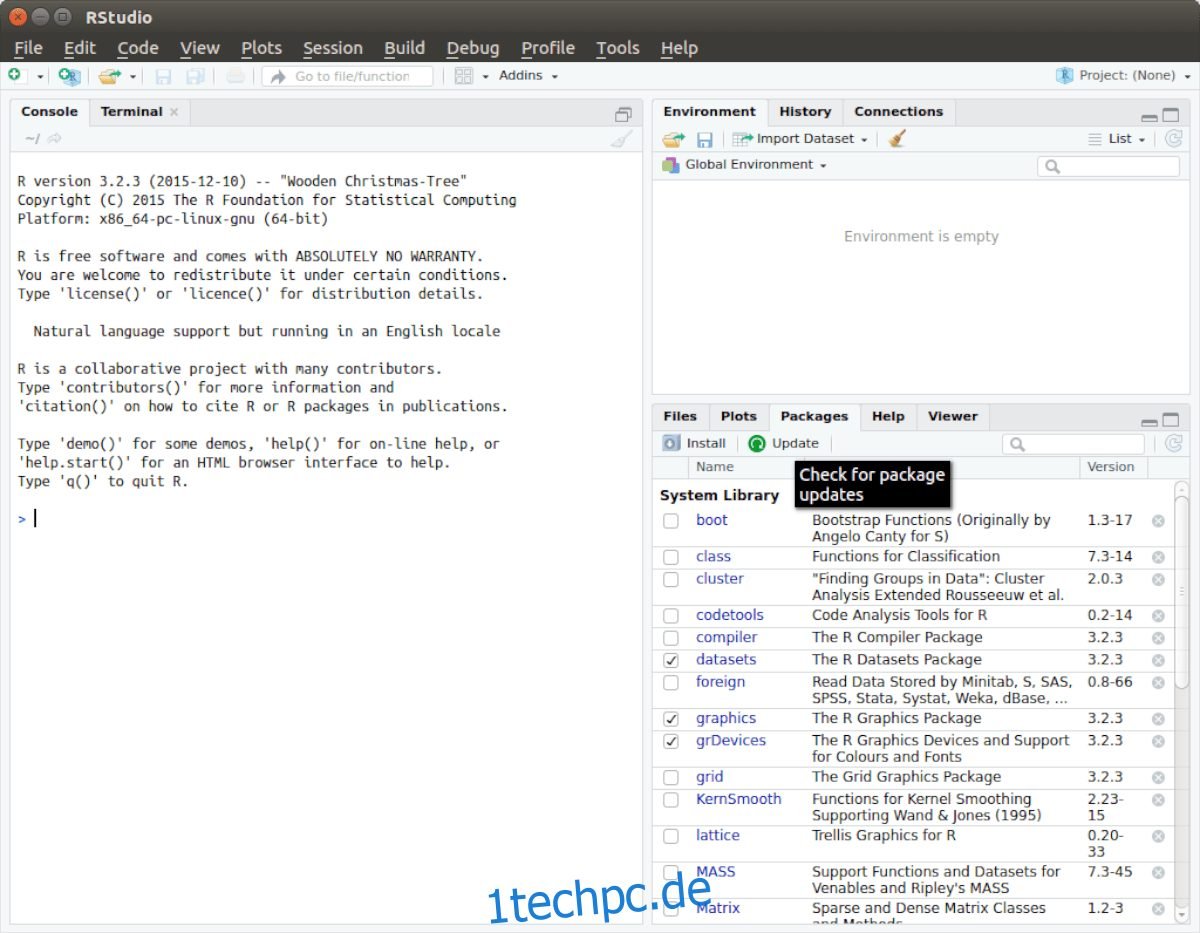The image size is (1200, 933).
Task: Click the Environment search field
Action: pos(1108,166)
